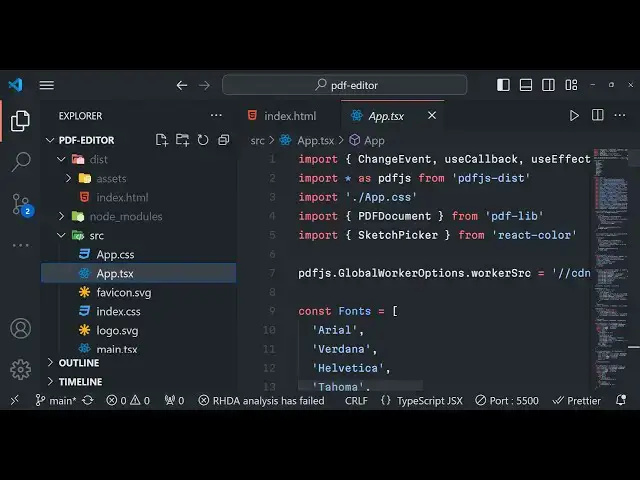Open logo.svg in the file tree
640x480 pixels.
pos(138,330)
